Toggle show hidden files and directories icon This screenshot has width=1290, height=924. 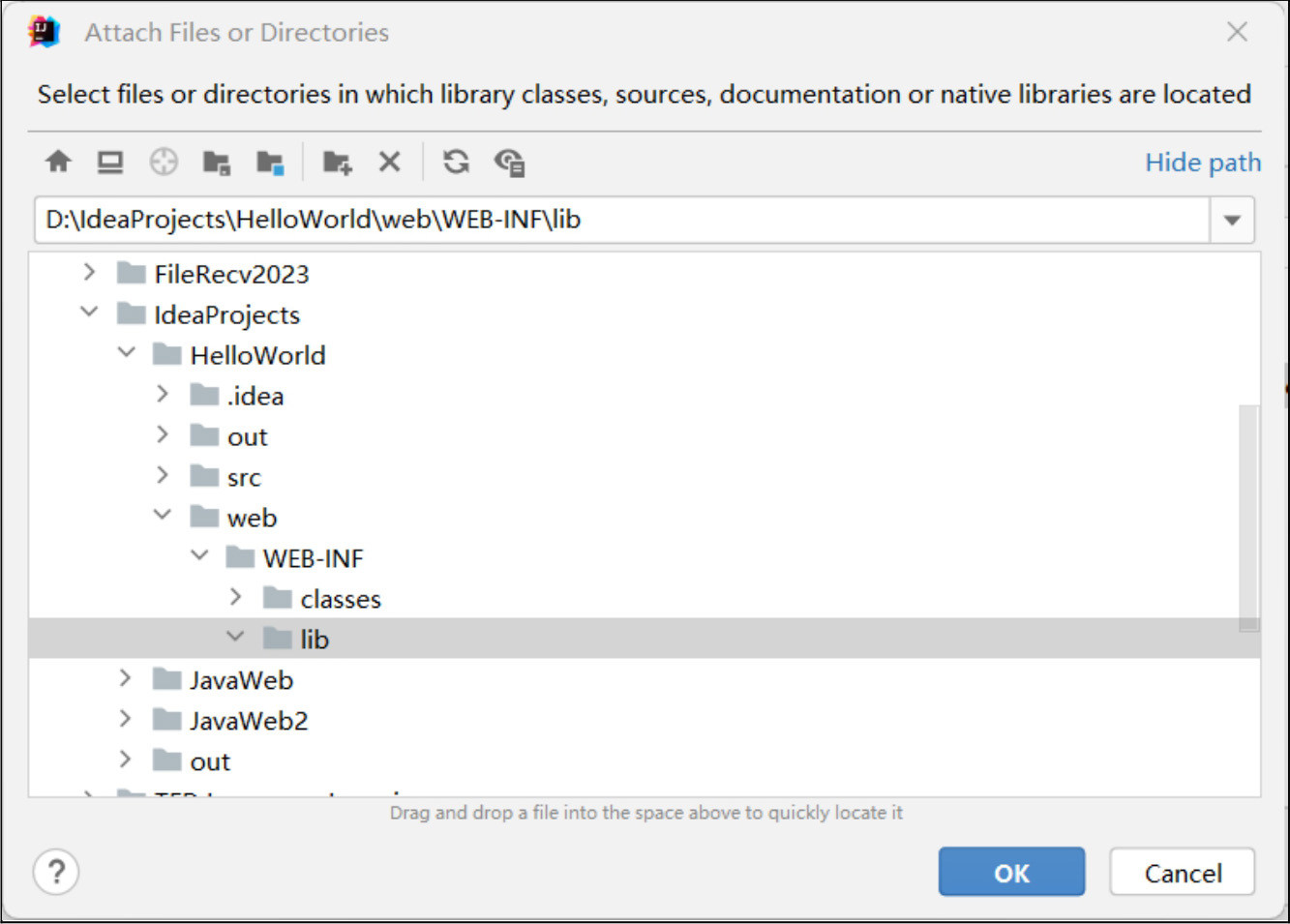click(x=509, y=162)
